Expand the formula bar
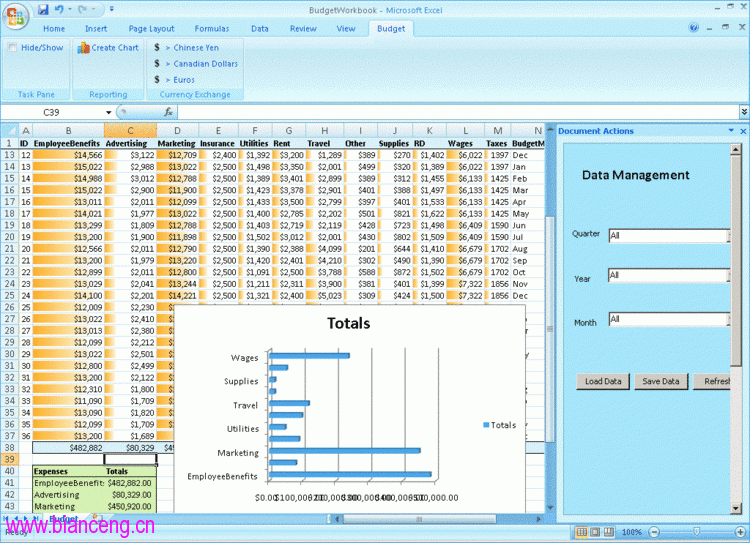750x543 pixels. tap(744, 112)
